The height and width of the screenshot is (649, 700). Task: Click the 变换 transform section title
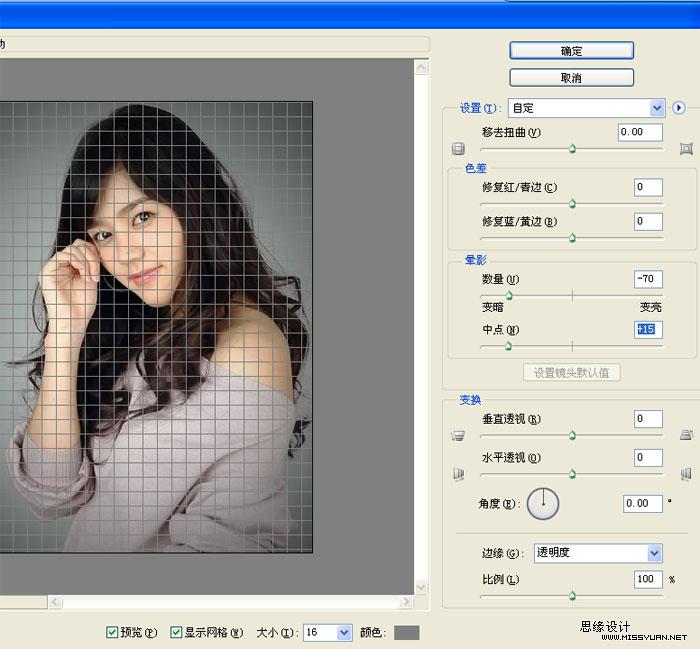(x=470, y=400)
